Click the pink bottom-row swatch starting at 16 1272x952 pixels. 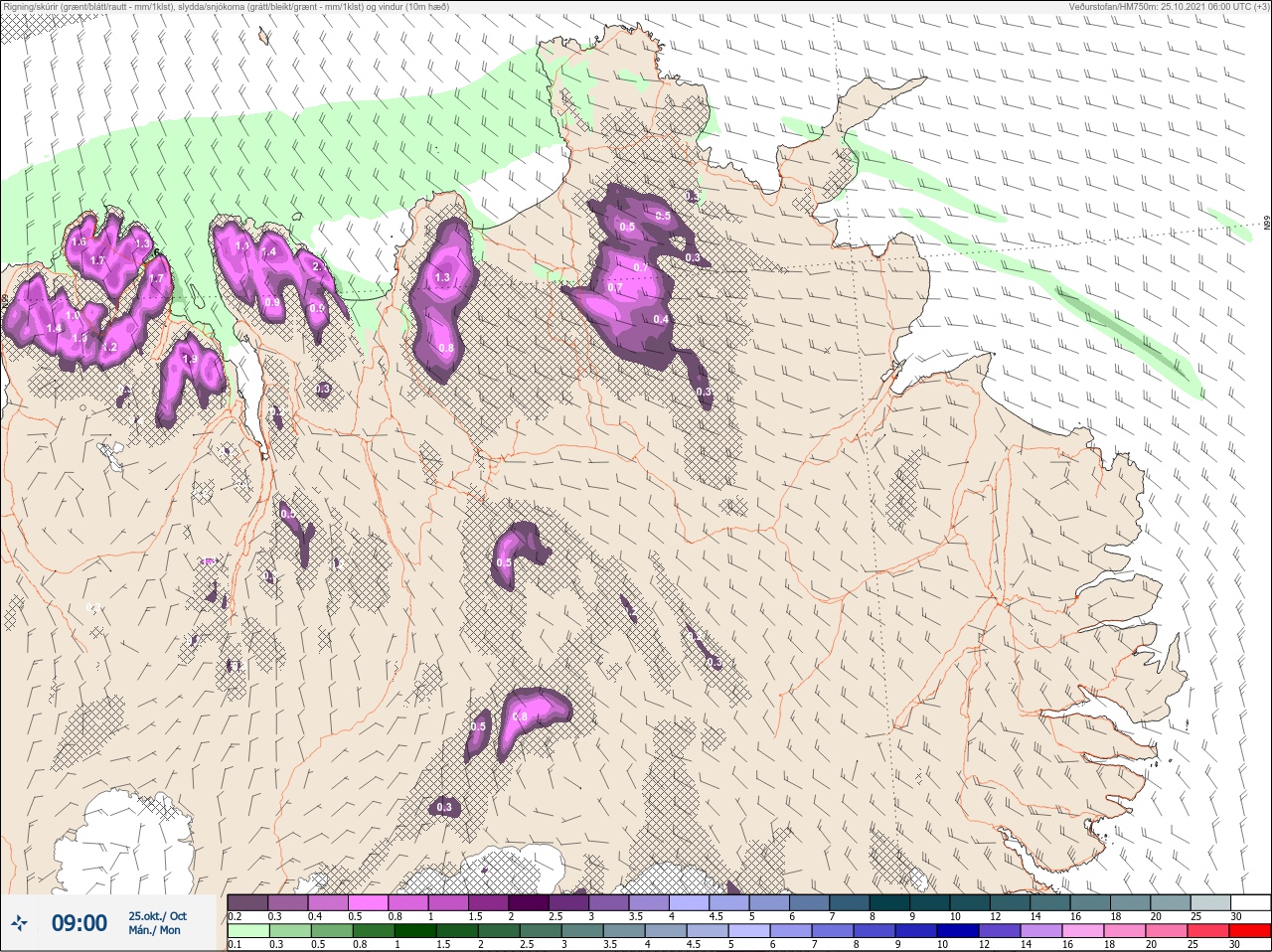click(1081, 931)
